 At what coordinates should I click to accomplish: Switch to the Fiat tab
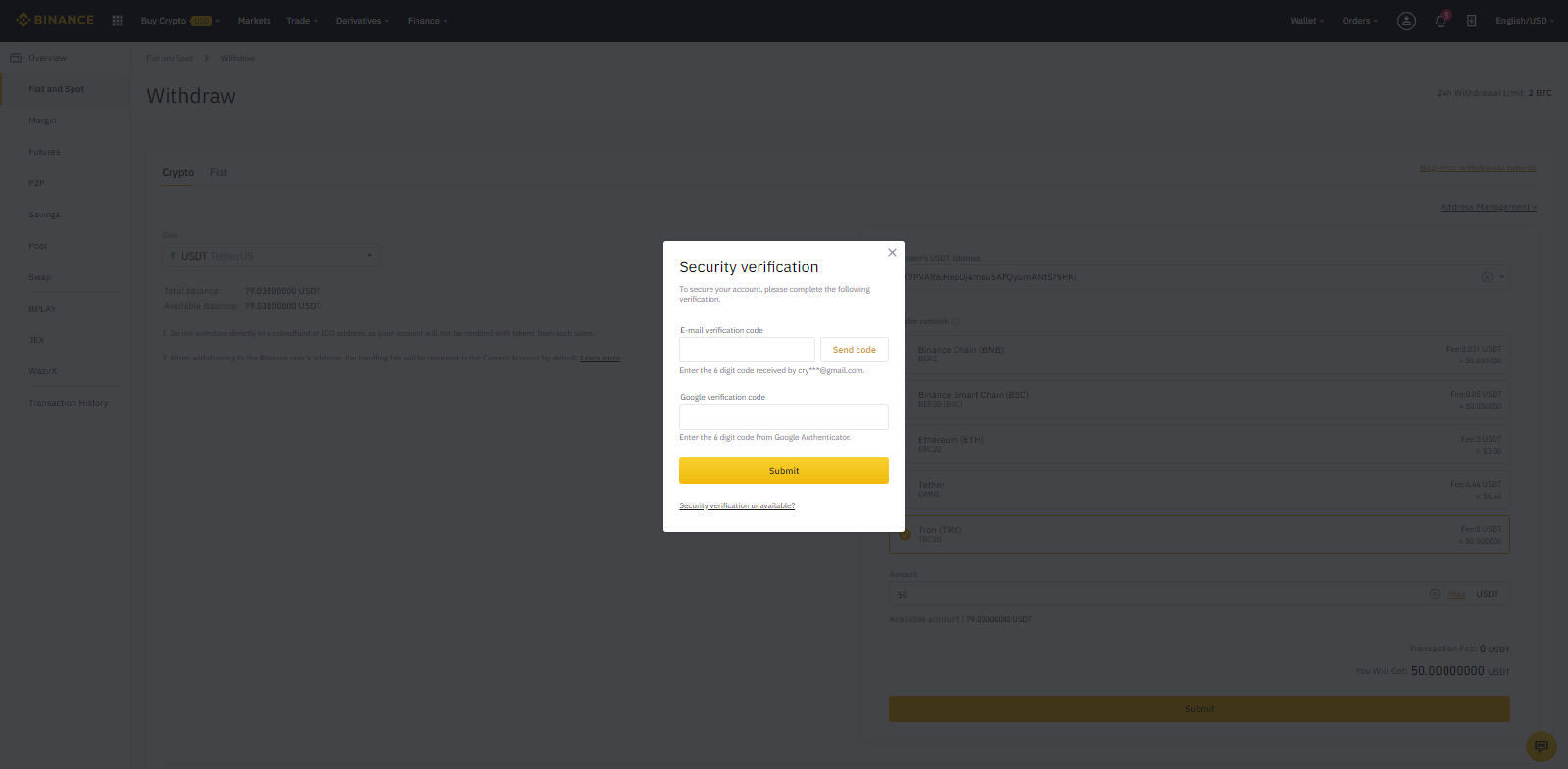click(x=219, y=173)
